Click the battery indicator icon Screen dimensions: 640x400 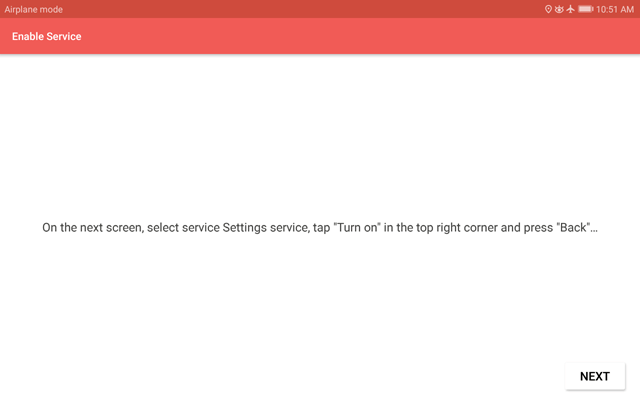pyautogui.click(x=586, y=9)
